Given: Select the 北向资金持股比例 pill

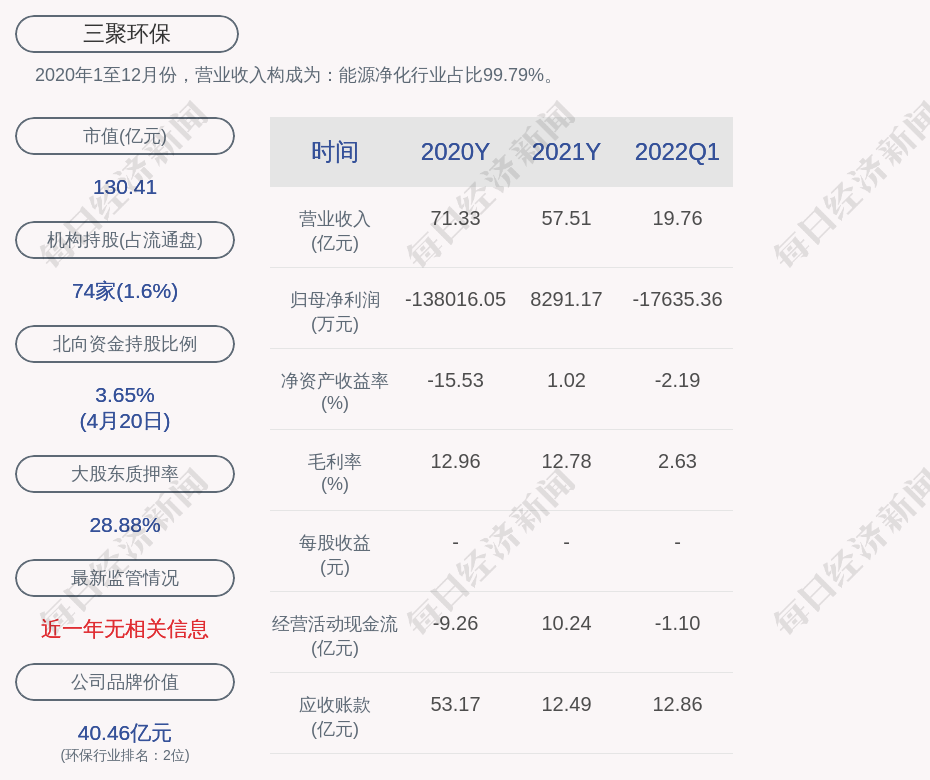Looking at the screenshot, I should click(125, 343).
